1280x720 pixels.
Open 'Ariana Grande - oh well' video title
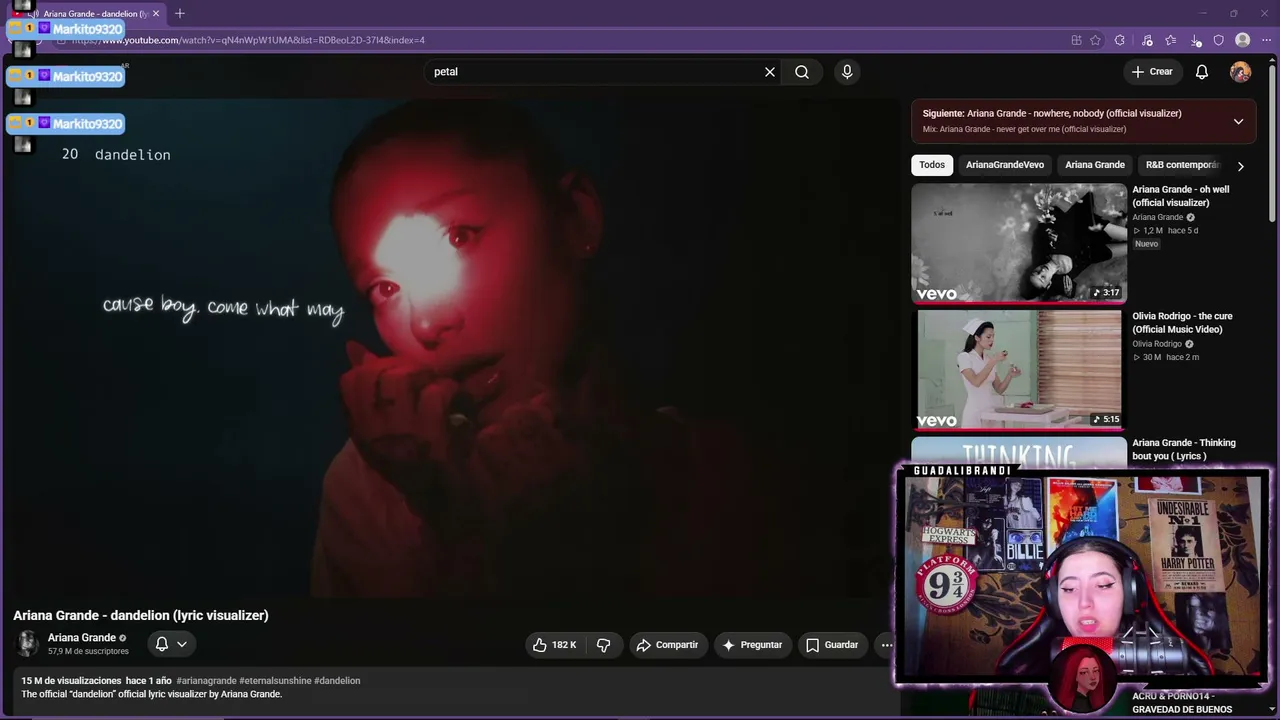click(1181, 196)
